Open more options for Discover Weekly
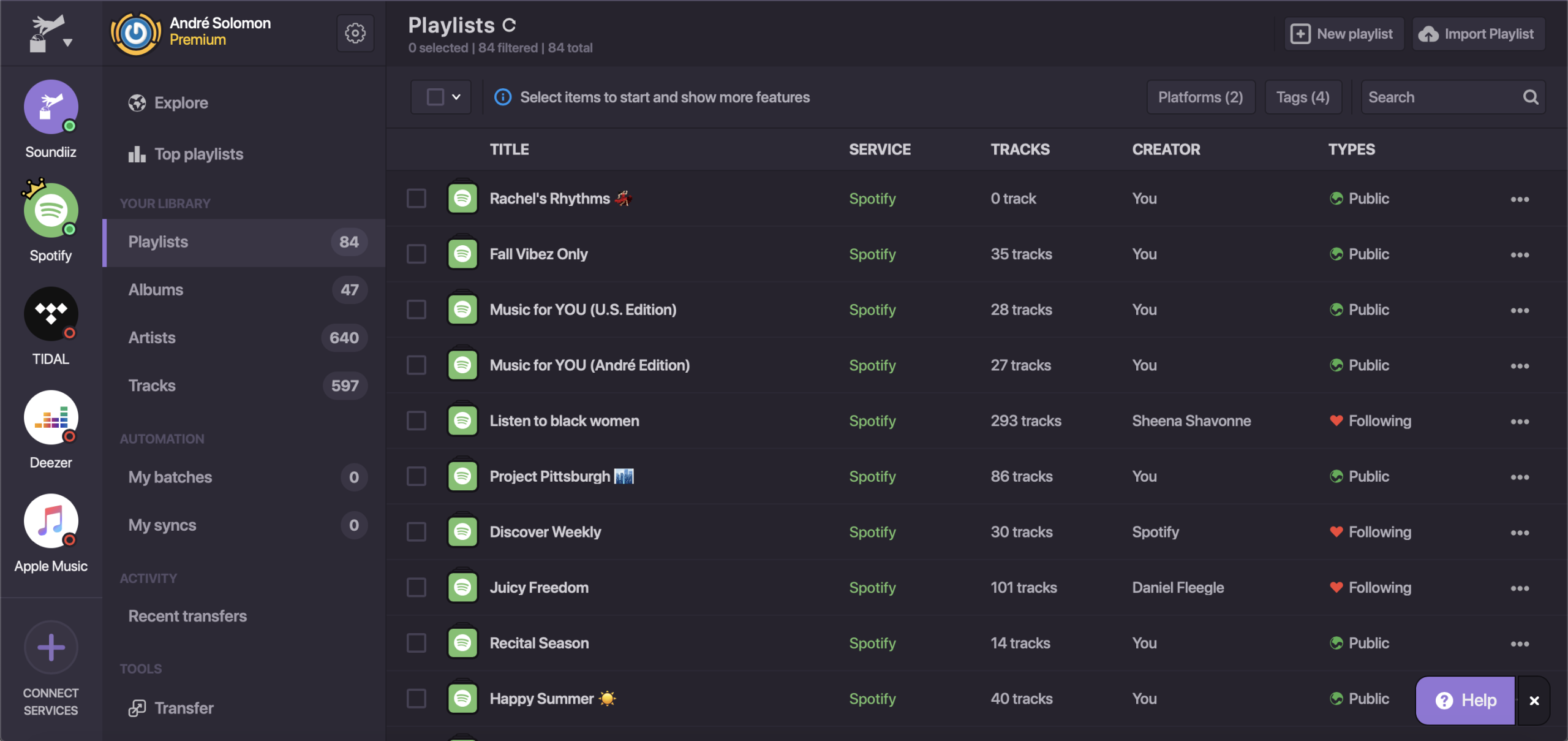 point(1520,533)
